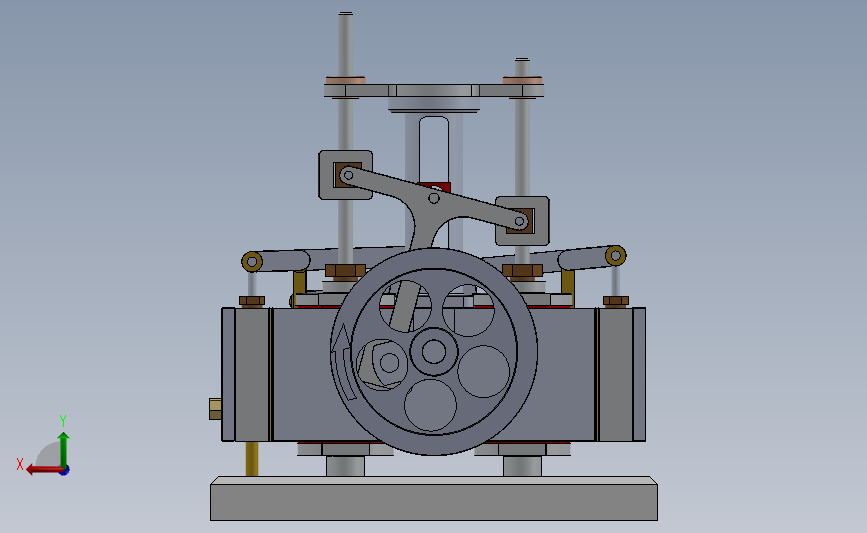Click the left brass eyelet of the lever arm
The width and height of the screenshot is (867, 533).
252,261
